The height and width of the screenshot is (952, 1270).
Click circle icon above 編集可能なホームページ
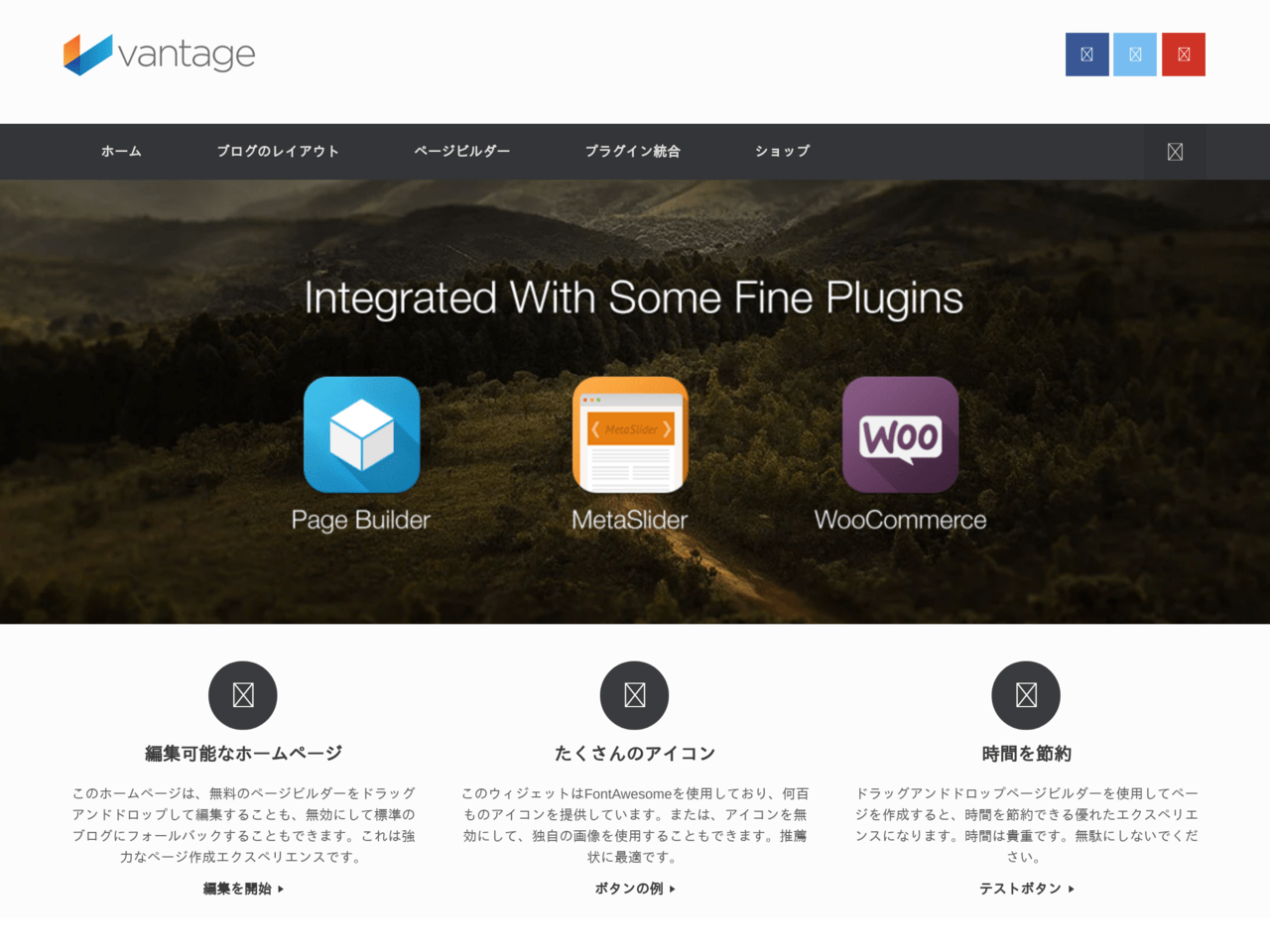point(243,695)
